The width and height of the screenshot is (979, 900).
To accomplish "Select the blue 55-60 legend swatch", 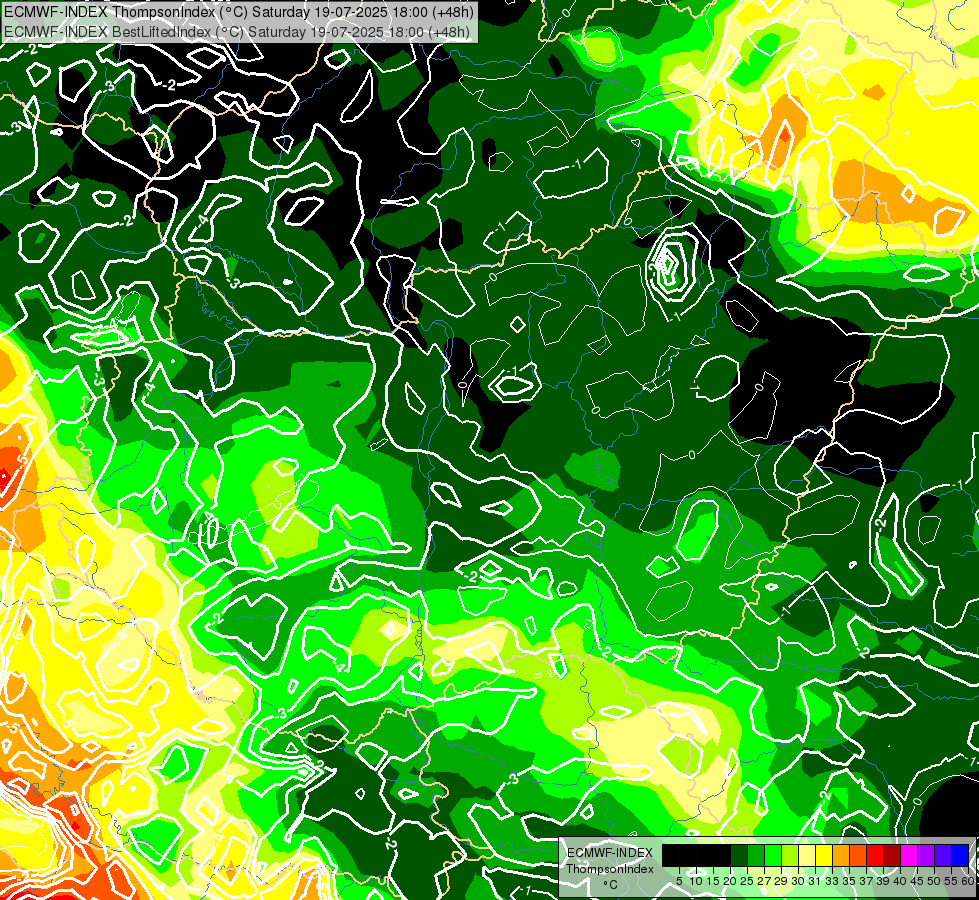I will (x=960, y=855).
